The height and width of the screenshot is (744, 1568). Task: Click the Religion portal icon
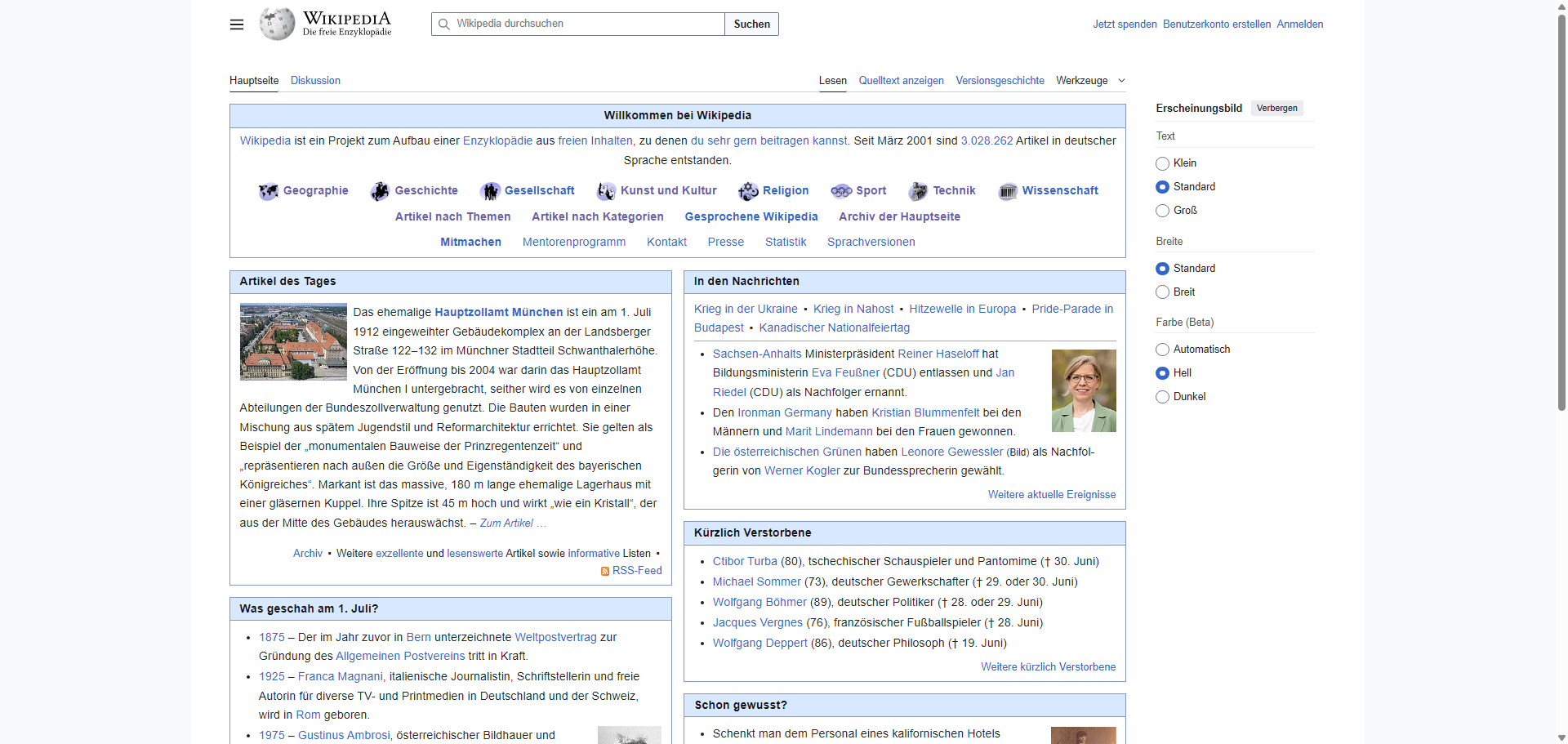point(748,191)
